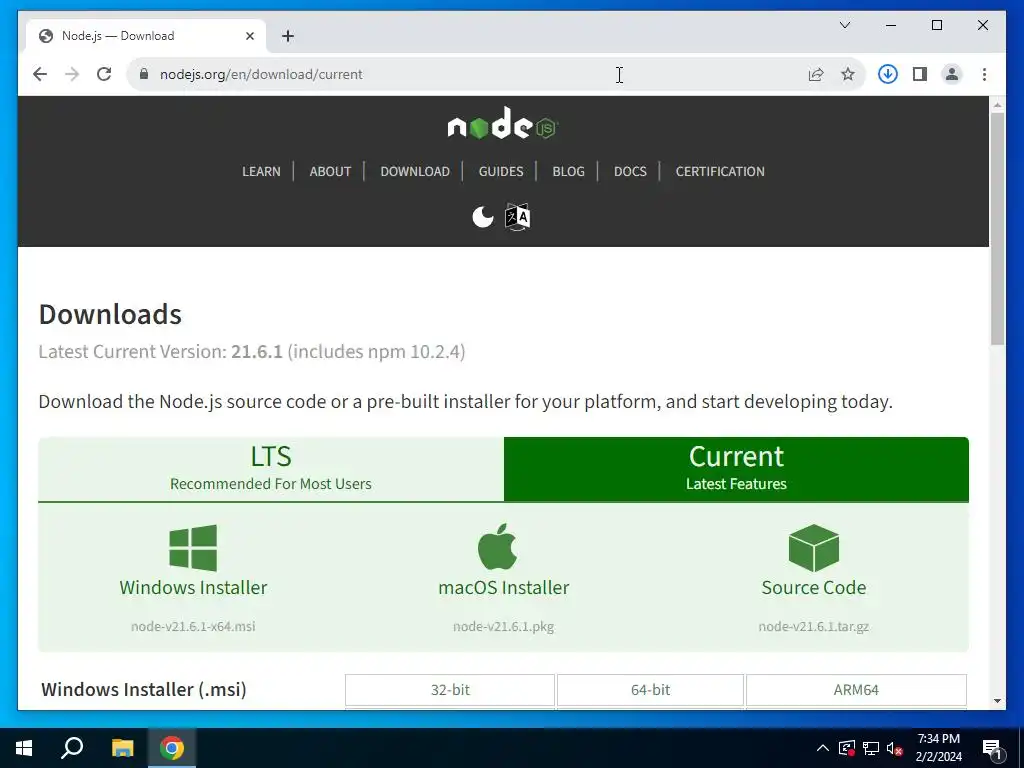Download the ARM64 Windows Installer

pos(856,690)
